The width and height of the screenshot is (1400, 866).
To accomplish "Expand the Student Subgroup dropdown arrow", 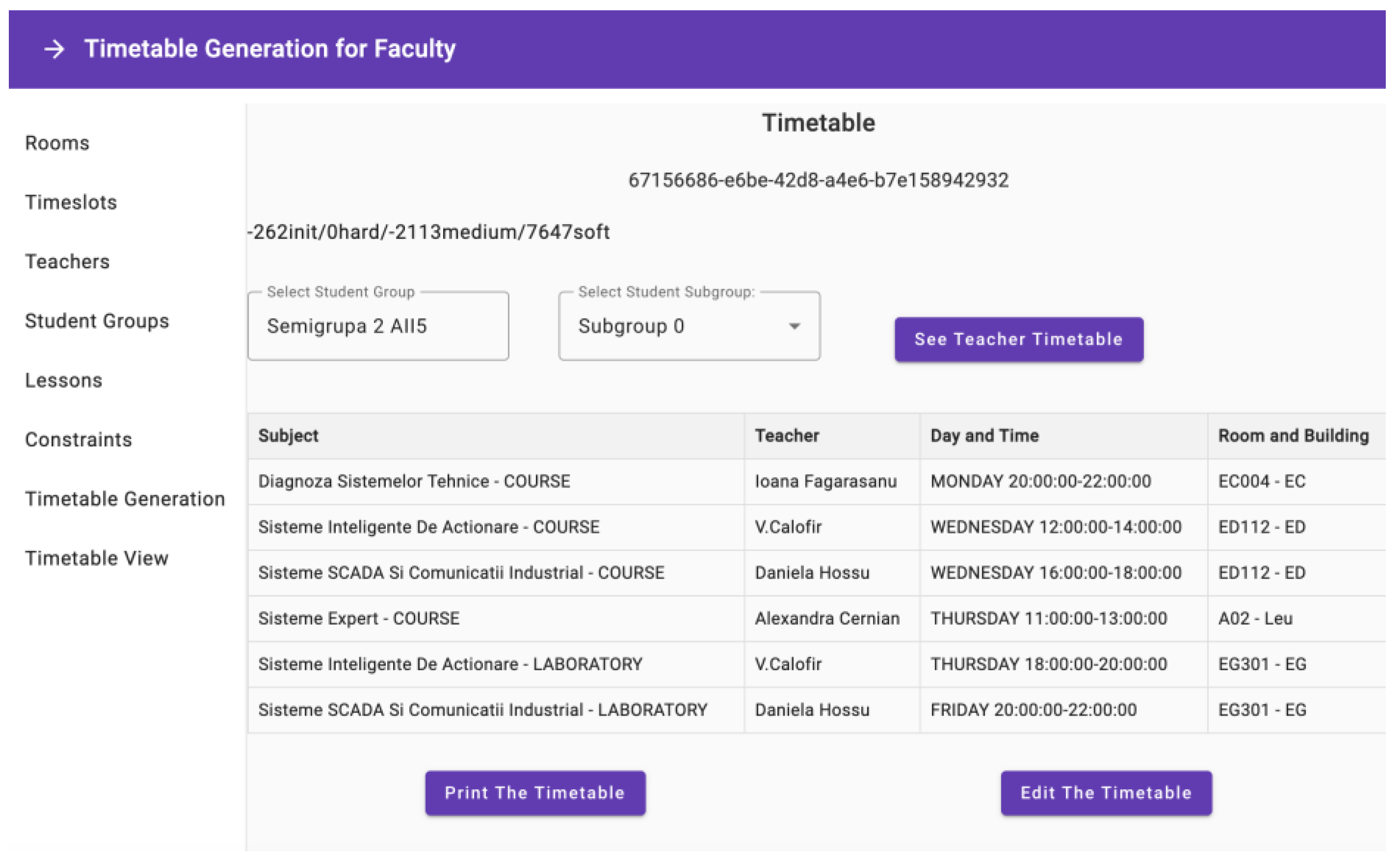I will tap(794, 327).
